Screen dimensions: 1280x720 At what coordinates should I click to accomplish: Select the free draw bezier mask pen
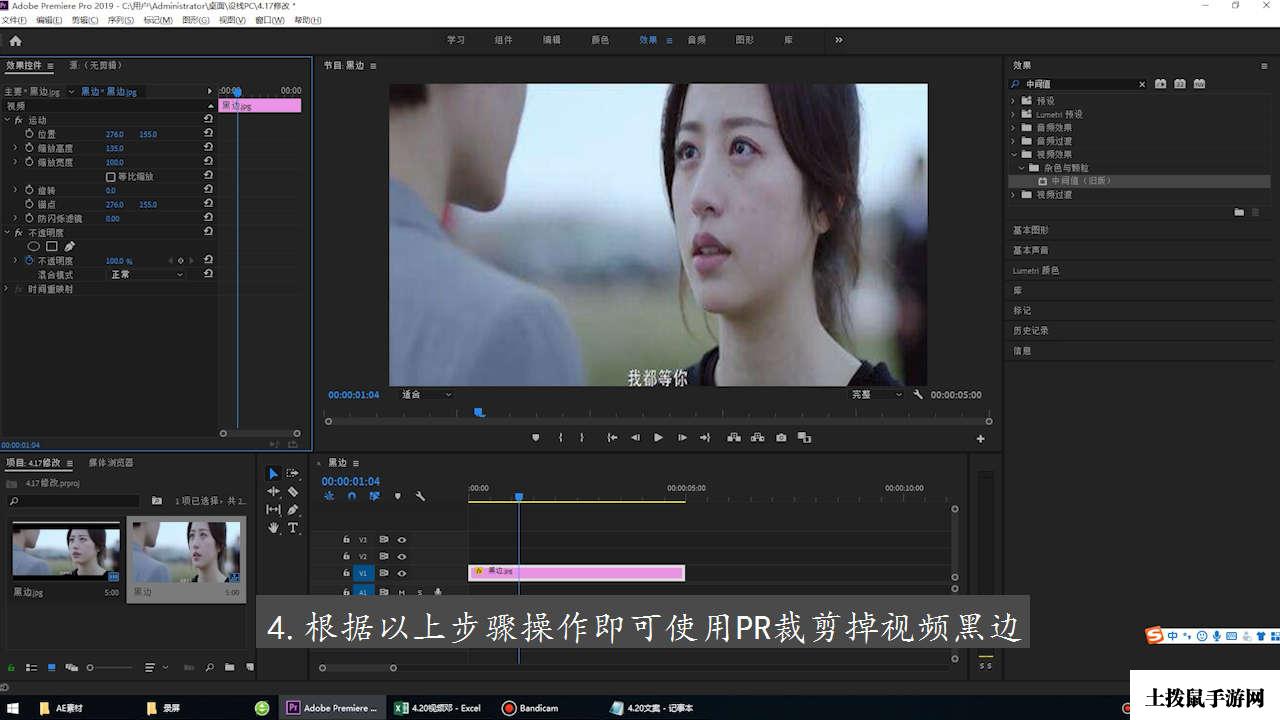point(70,246)
